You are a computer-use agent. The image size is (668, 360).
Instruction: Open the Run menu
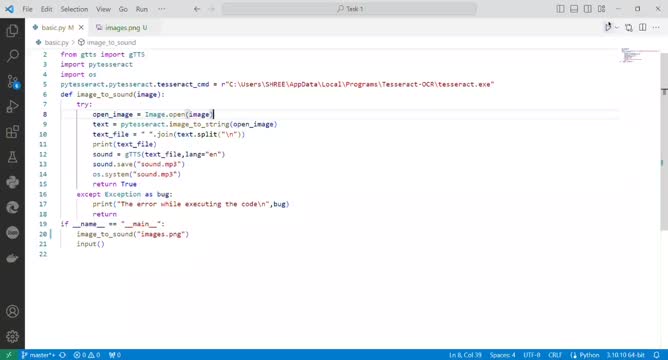tap(142, 9)
